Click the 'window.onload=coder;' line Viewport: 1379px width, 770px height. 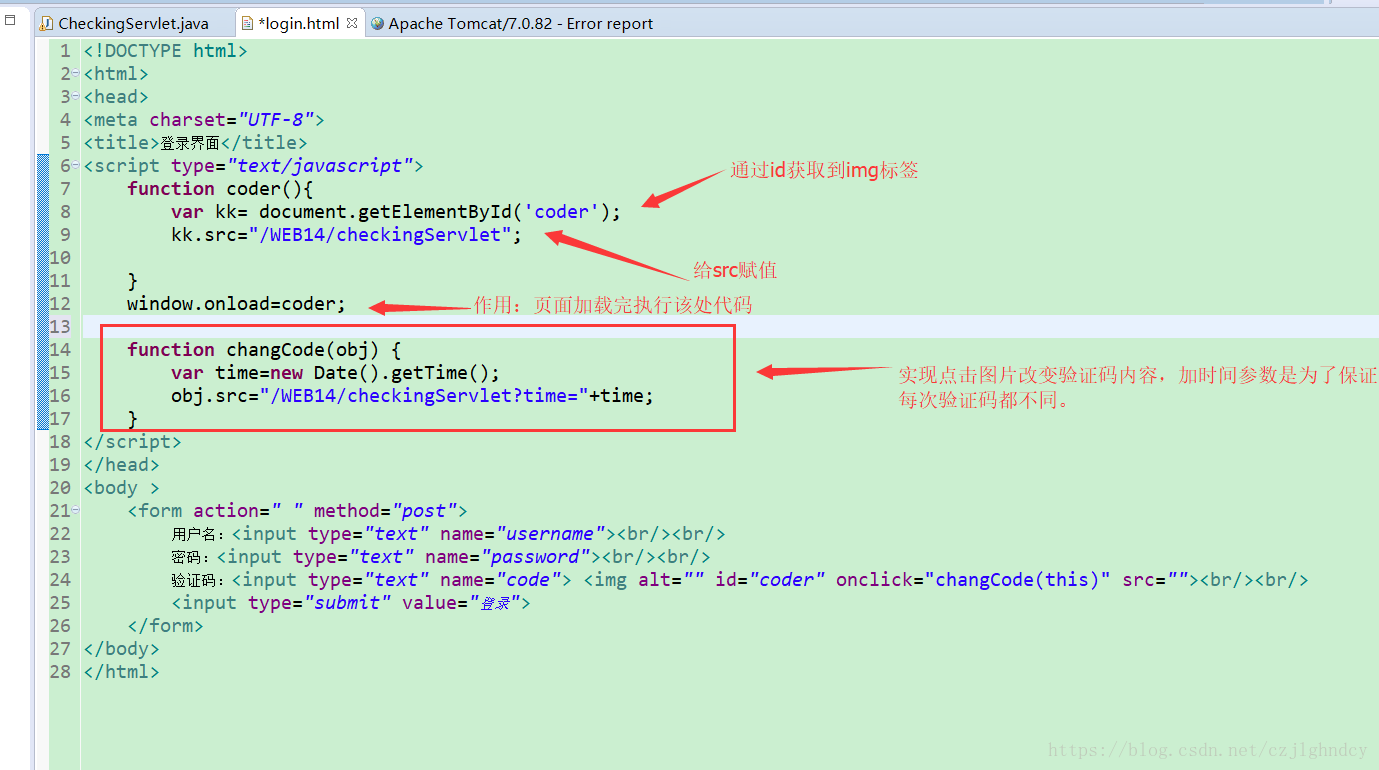(236, 304)
